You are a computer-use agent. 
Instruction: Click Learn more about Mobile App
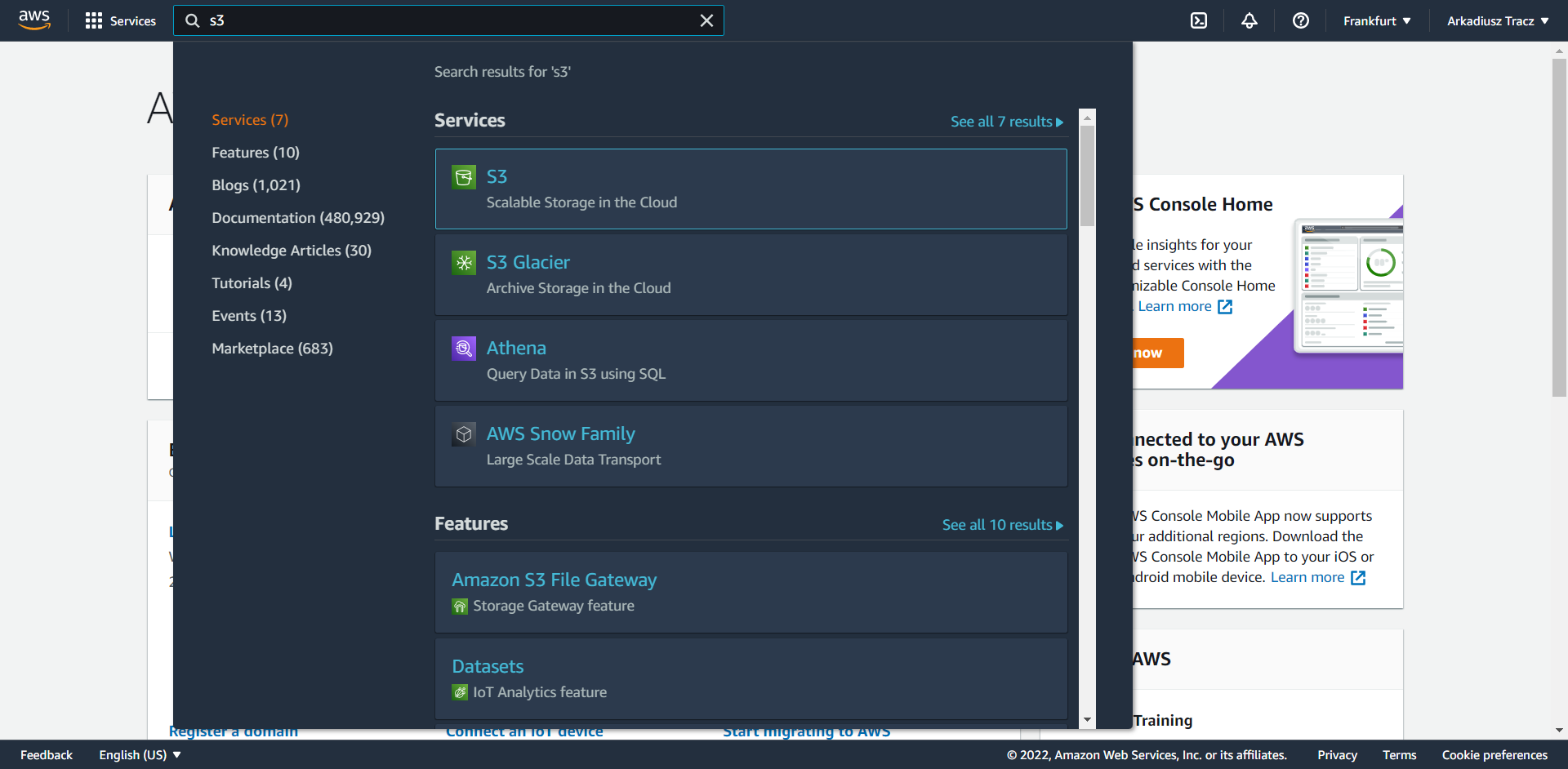pos(1307,578)
